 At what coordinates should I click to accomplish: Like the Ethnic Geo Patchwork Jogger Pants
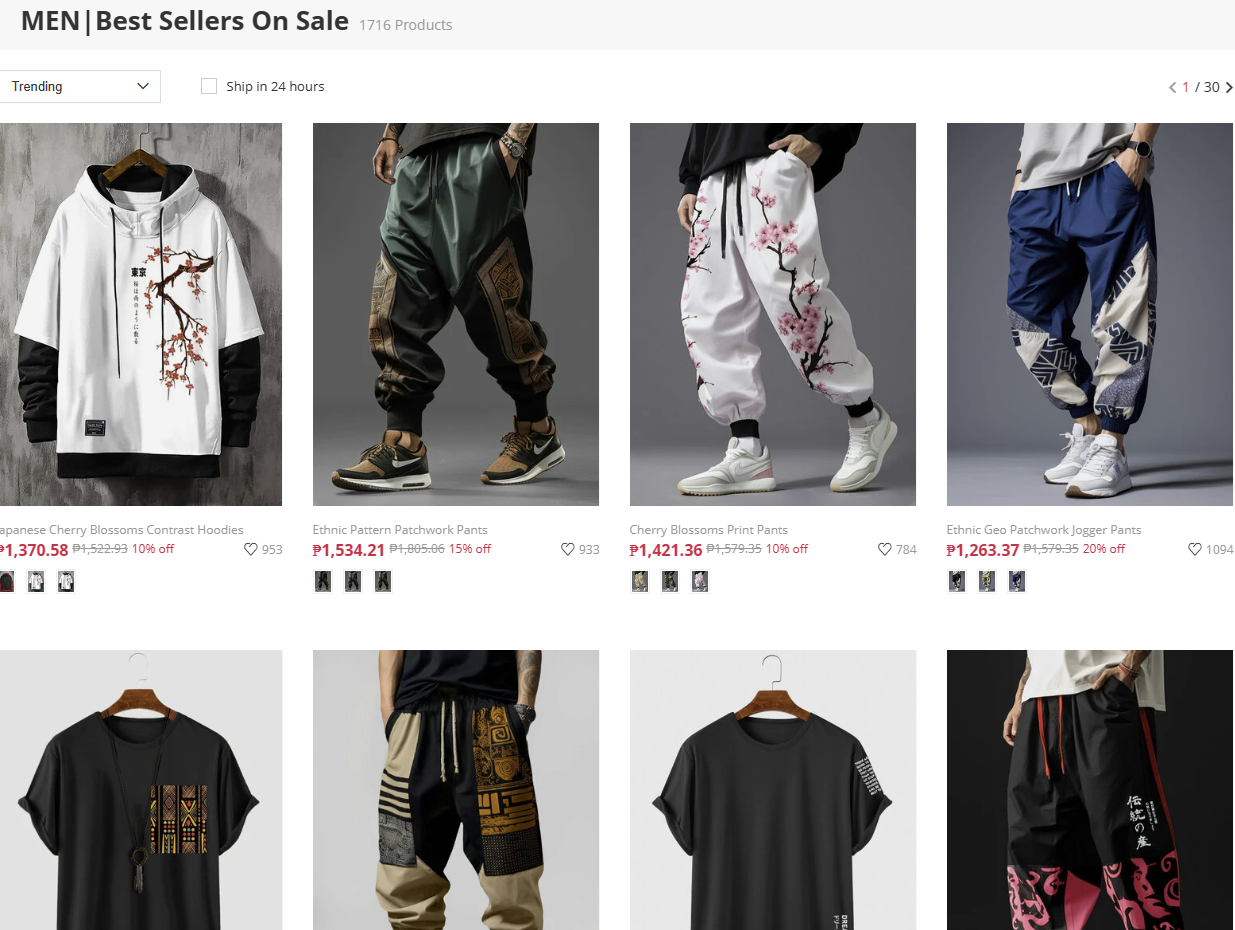[x=1195, y=549]
